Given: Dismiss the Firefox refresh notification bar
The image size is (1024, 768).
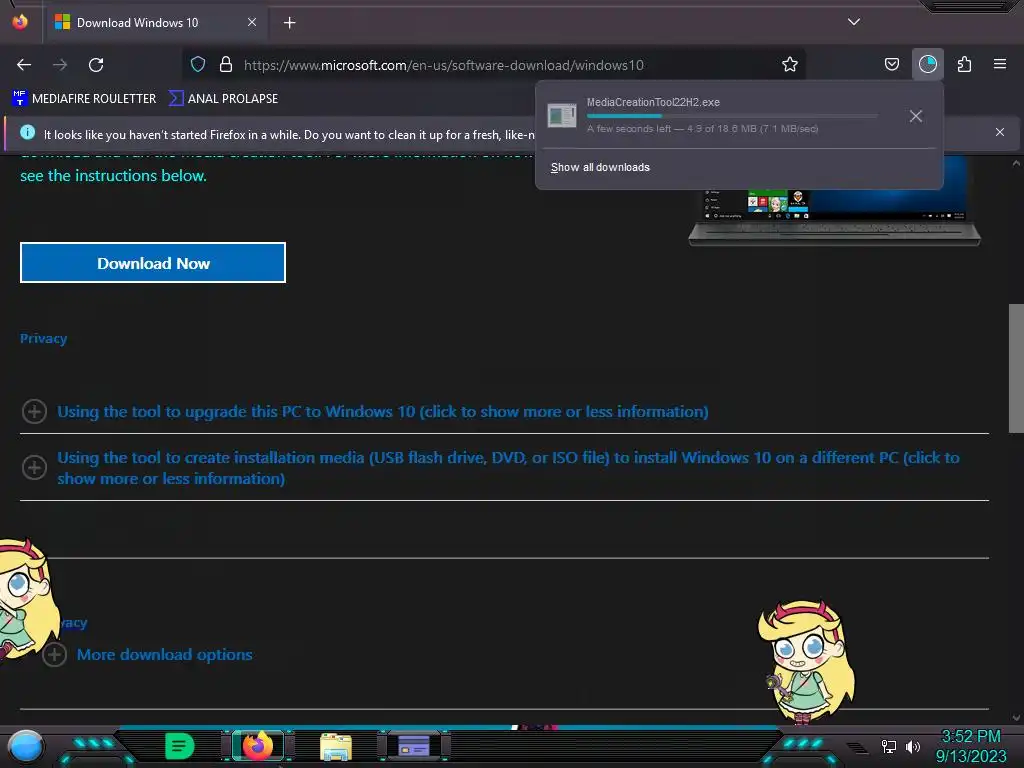Looking at the screenshot, I should point(1000,132).
